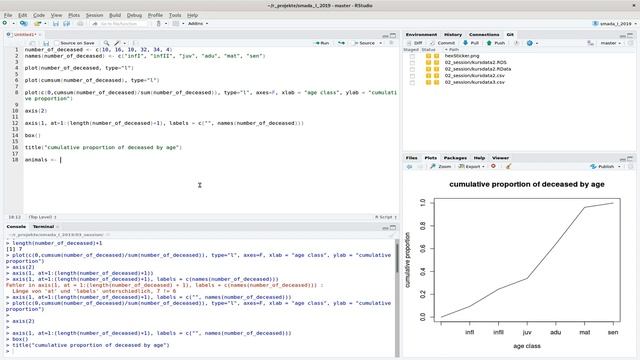Image resolution: width=640 pixels, height=360 pixels.
Task: Open the R Script file type selector
Action: point(386,217)
